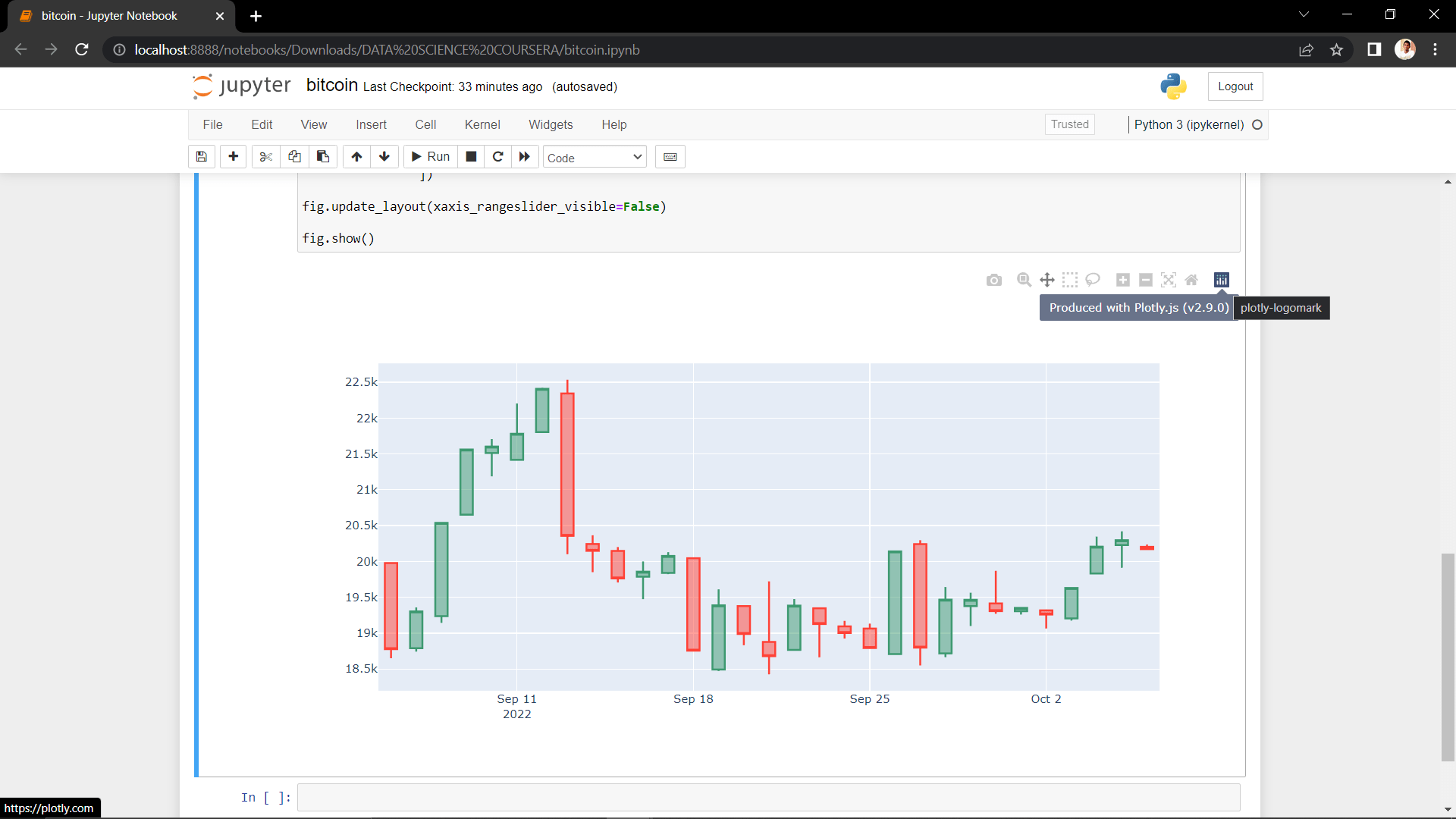This screenshot has height=819, width=1456.
Task: Select the Plotly zoom tool
Action: [1024, 280]
